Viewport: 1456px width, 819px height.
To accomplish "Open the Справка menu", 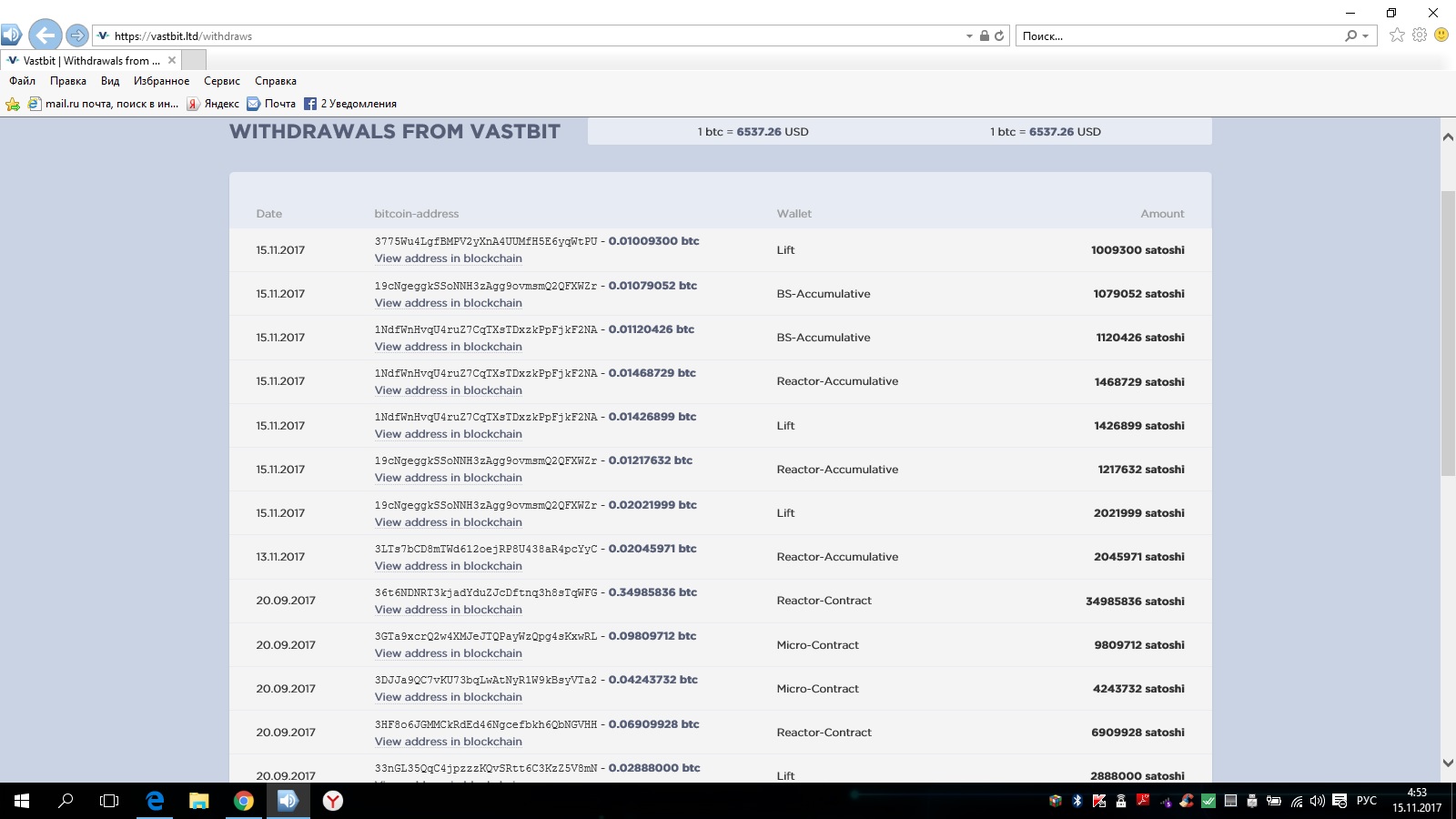I will 276,81.
